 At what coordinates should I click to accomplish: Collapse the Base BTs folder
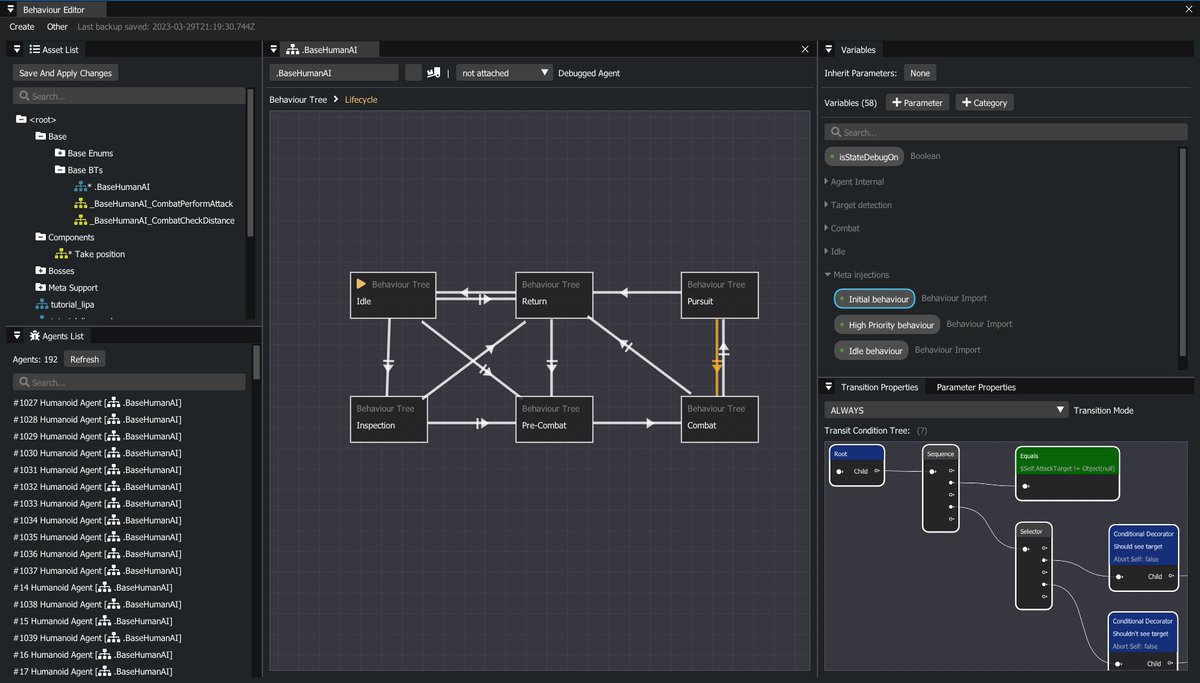point(60,170)
